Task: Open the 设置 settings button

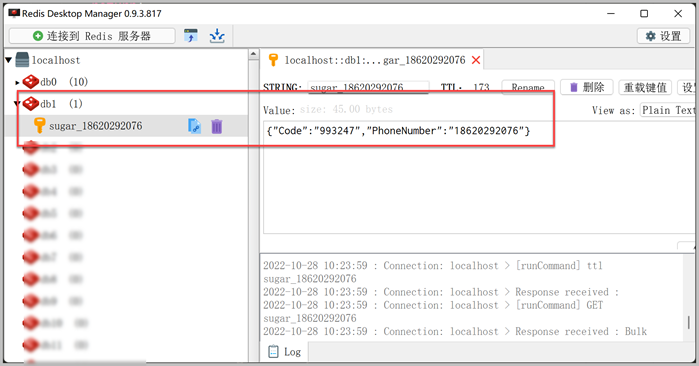Action: coord(663,36)
